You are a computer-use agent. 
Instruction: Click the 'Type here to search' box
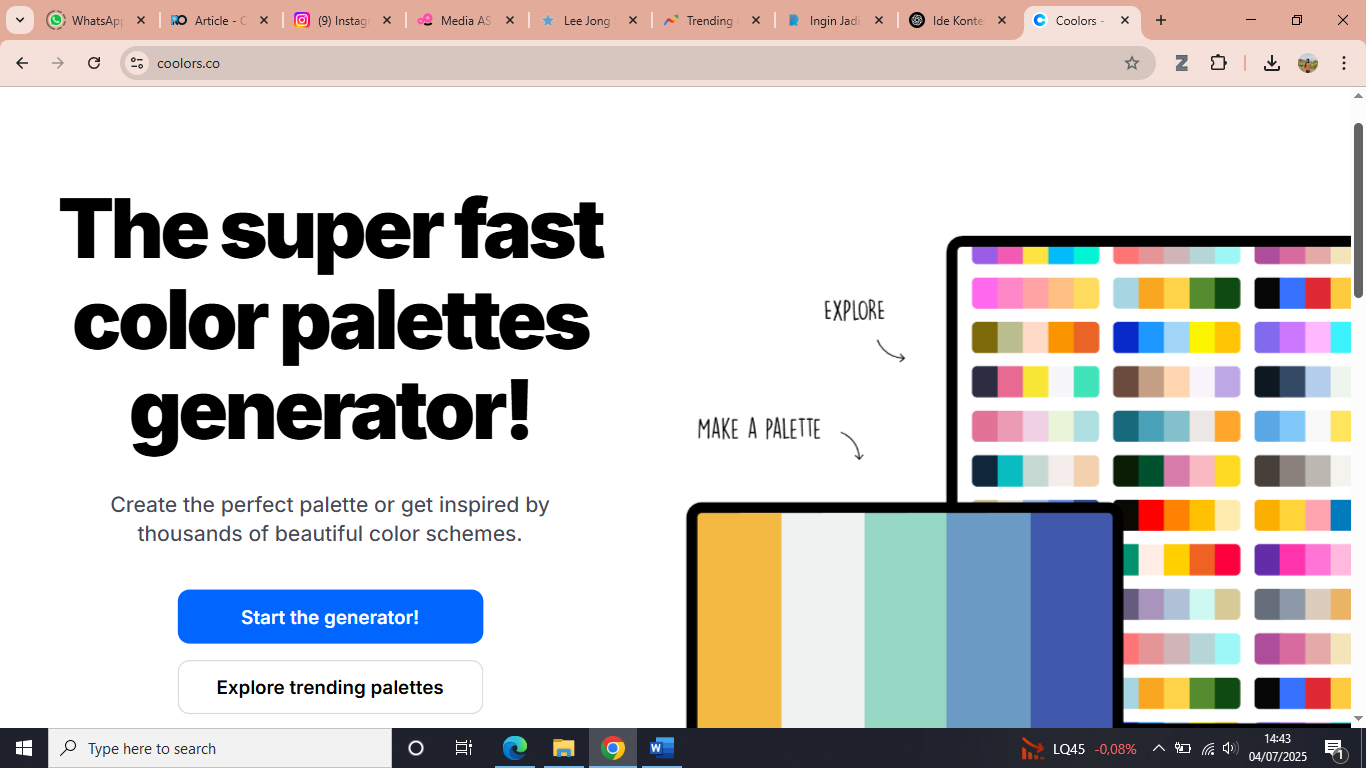pos(220,748)
